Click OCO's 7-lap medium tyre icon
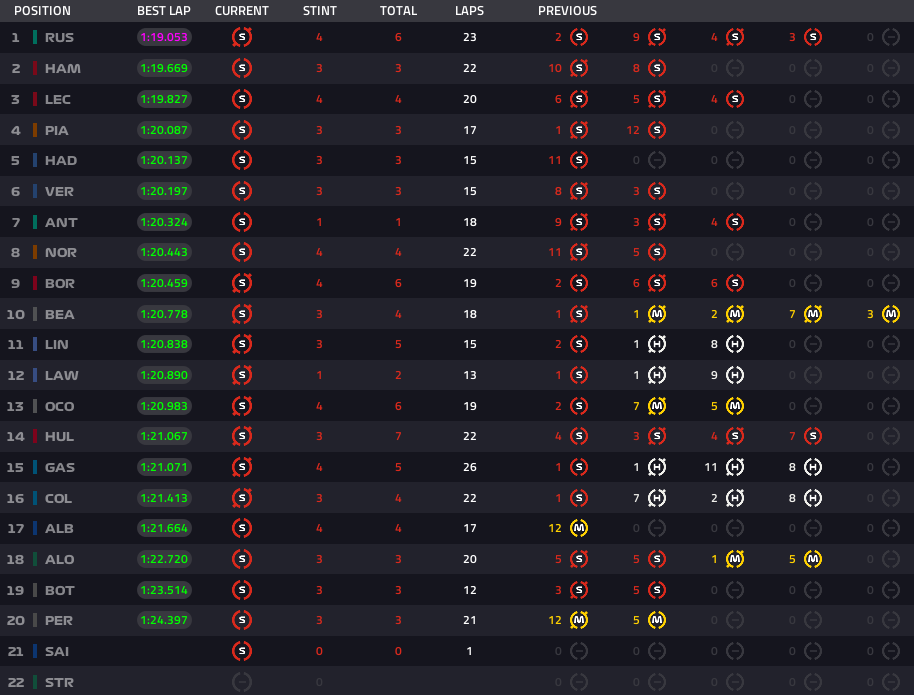This screenshot has height=695, width=914. 656,406
